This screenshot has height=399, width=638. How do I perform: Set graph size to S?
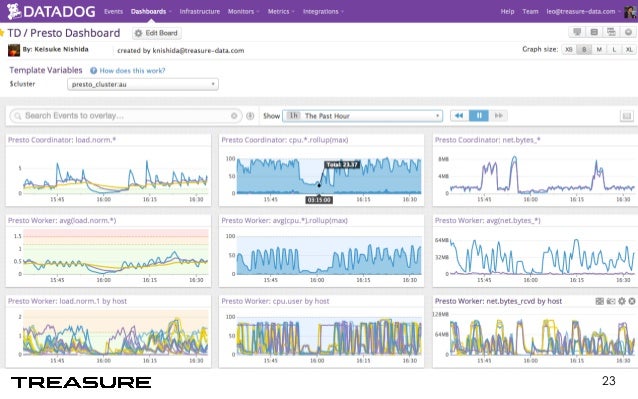[x=584, y=50]
